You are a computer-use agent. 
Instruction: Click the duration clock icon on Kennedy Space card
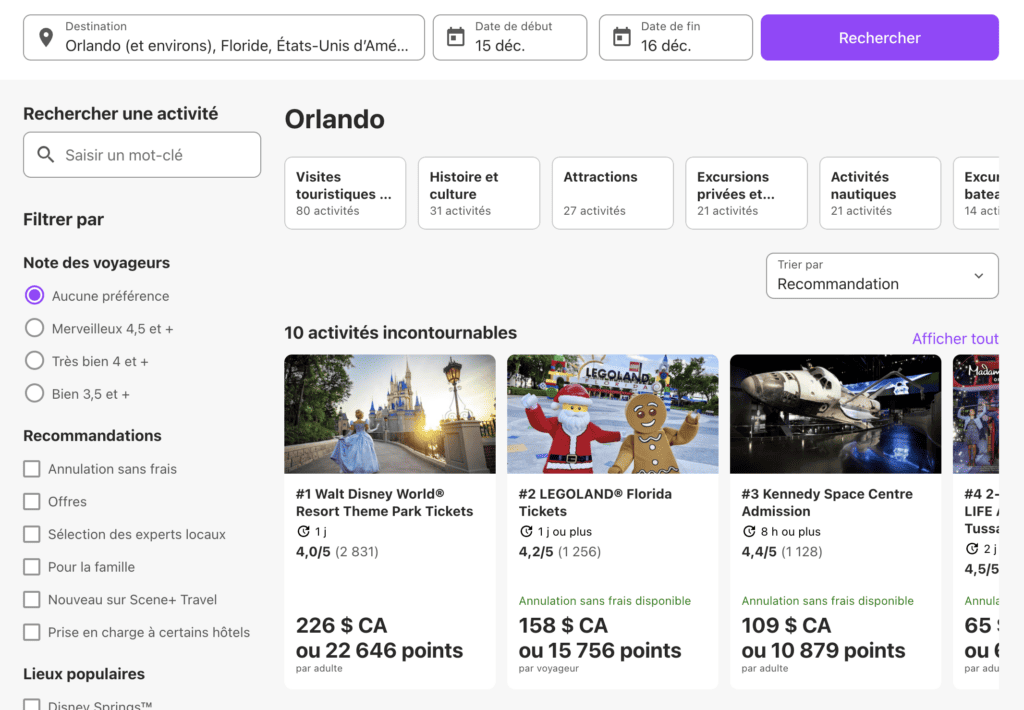click(x=750, y=532)
